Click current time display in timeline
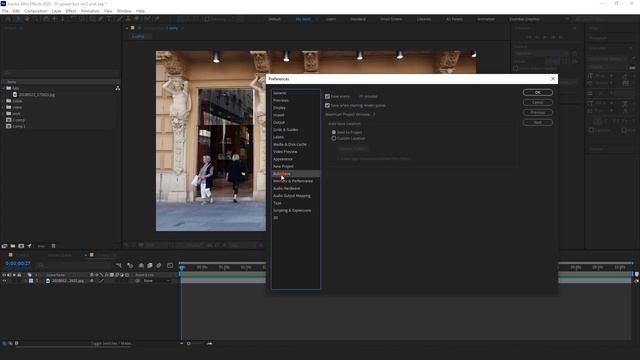 click(18, 264)
